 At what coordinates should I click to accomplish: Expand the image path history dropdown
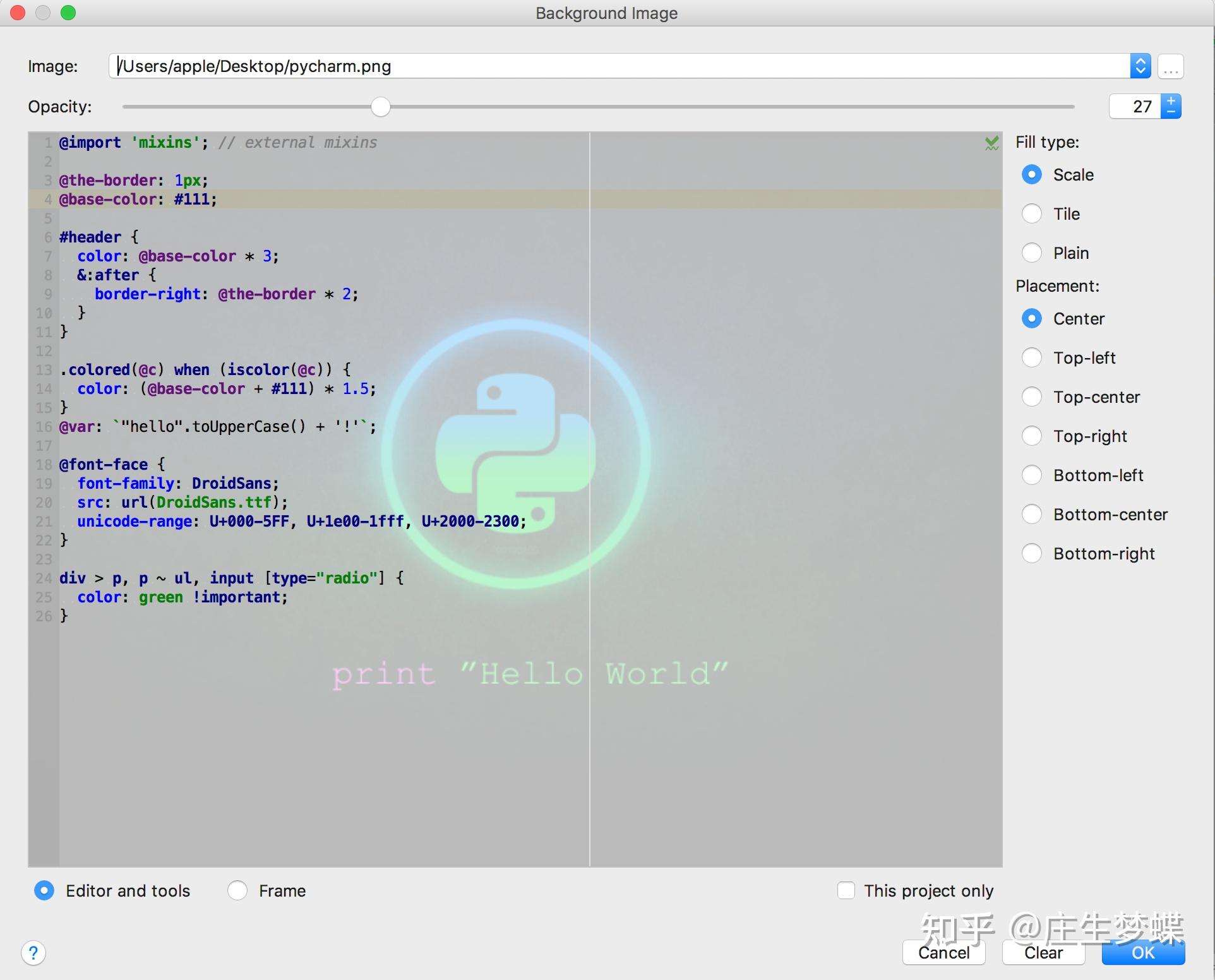coord(1140,66)
